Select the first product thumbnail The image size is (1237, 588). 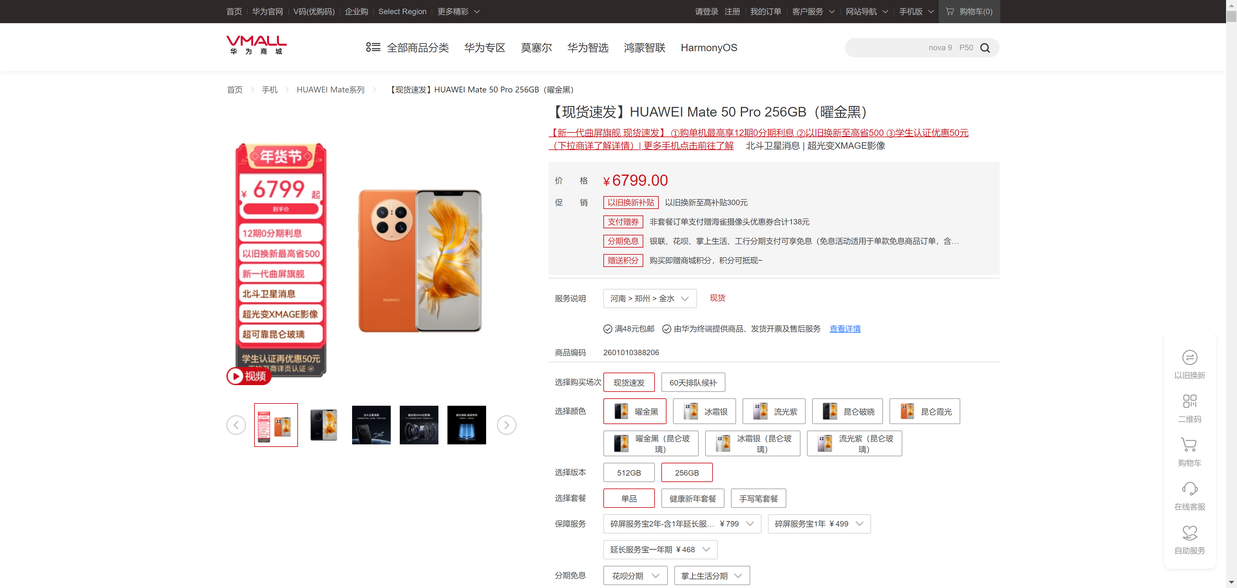[x=276, y=425]
